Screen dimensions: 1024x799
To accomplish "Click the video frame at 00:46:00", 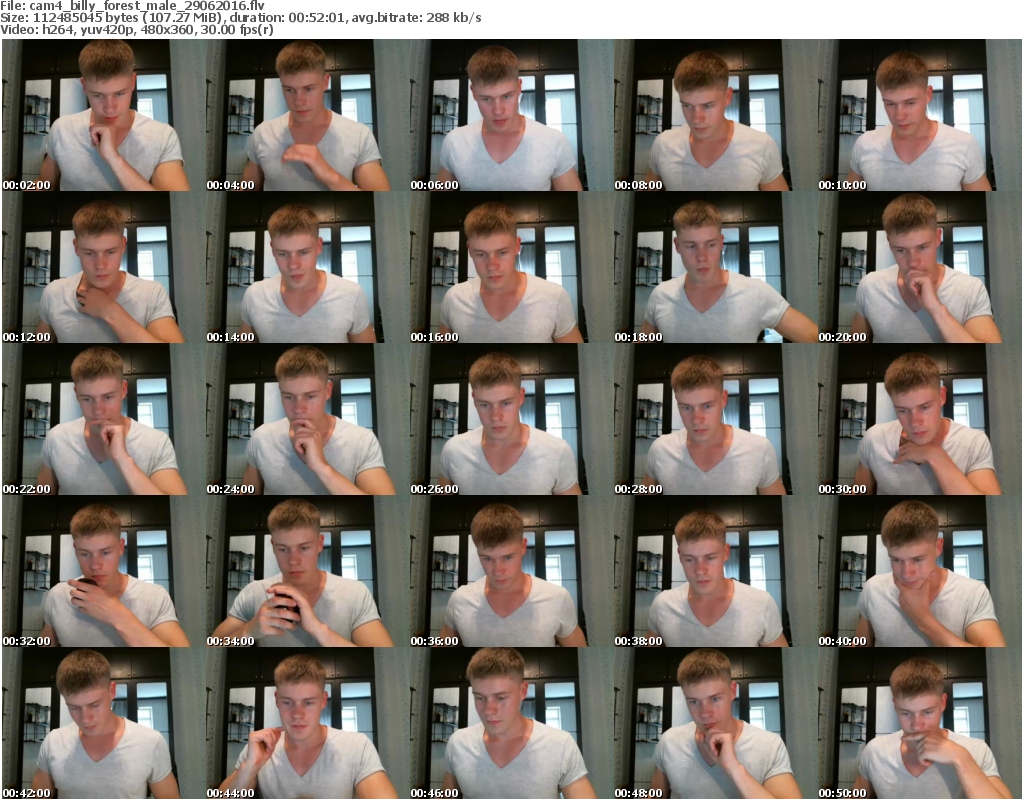I will (511, 723).
